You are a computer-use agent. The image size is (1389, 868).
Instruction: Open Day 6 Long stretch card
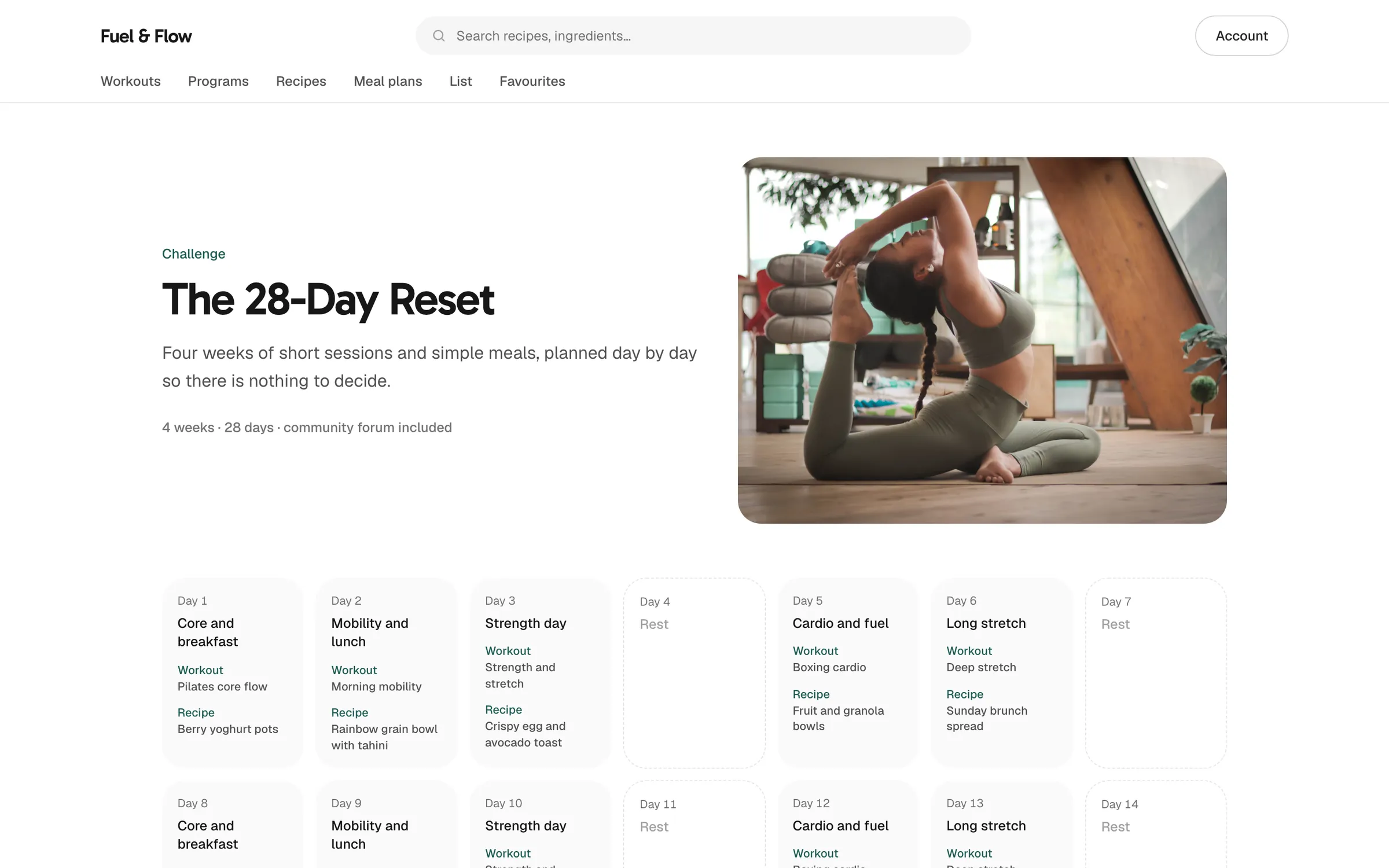(1002, 672)
